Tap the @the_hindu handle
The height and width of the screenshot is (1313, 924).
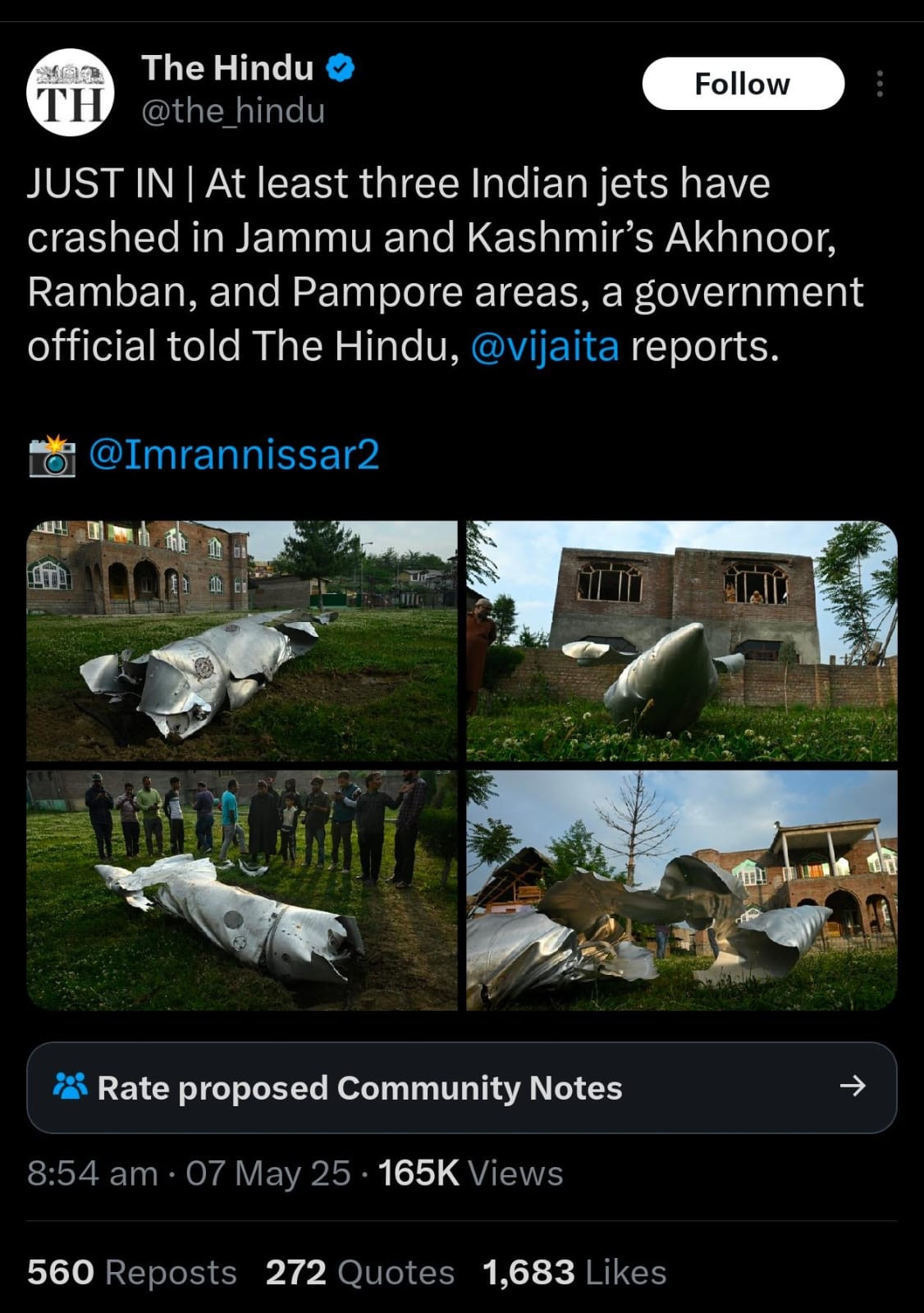pos(233,111)
